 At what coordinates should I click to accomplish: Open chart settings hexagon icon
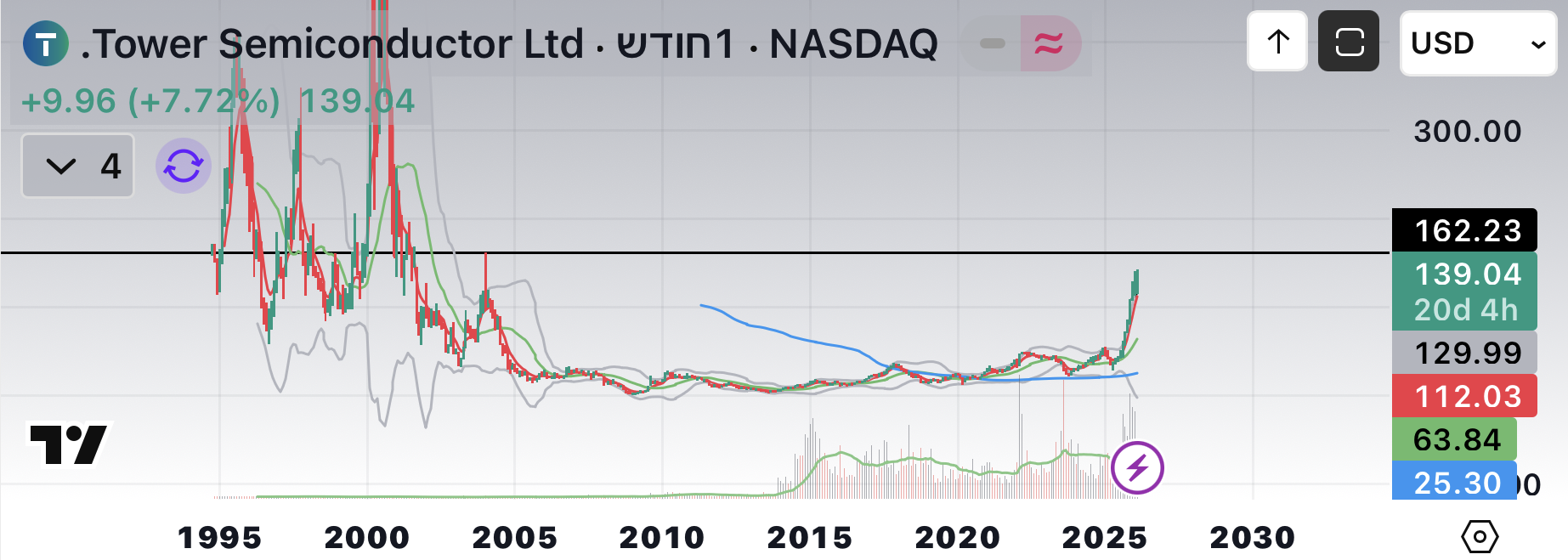[1480, 536]
